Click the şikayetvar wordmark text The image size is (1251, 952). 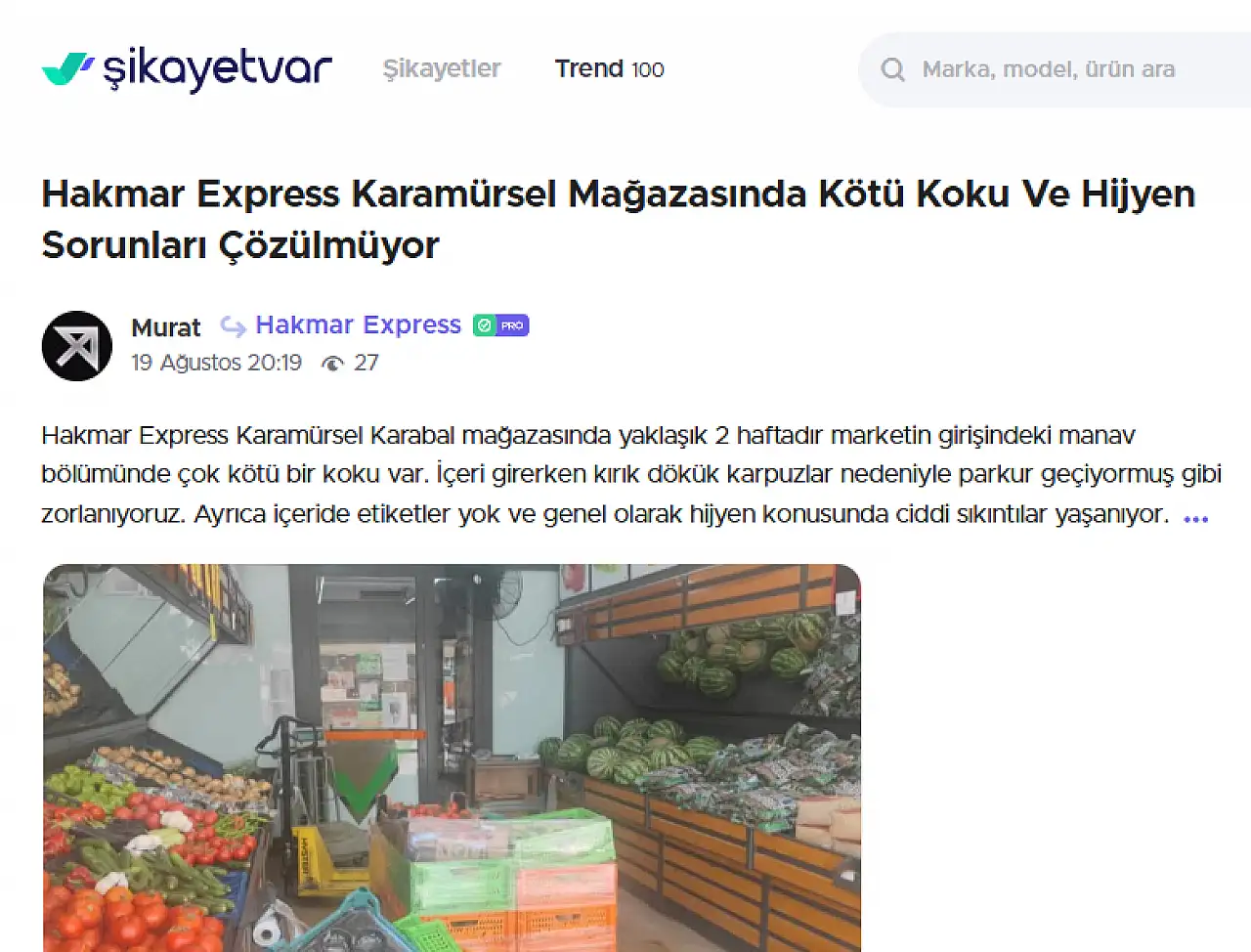point(218,68)
